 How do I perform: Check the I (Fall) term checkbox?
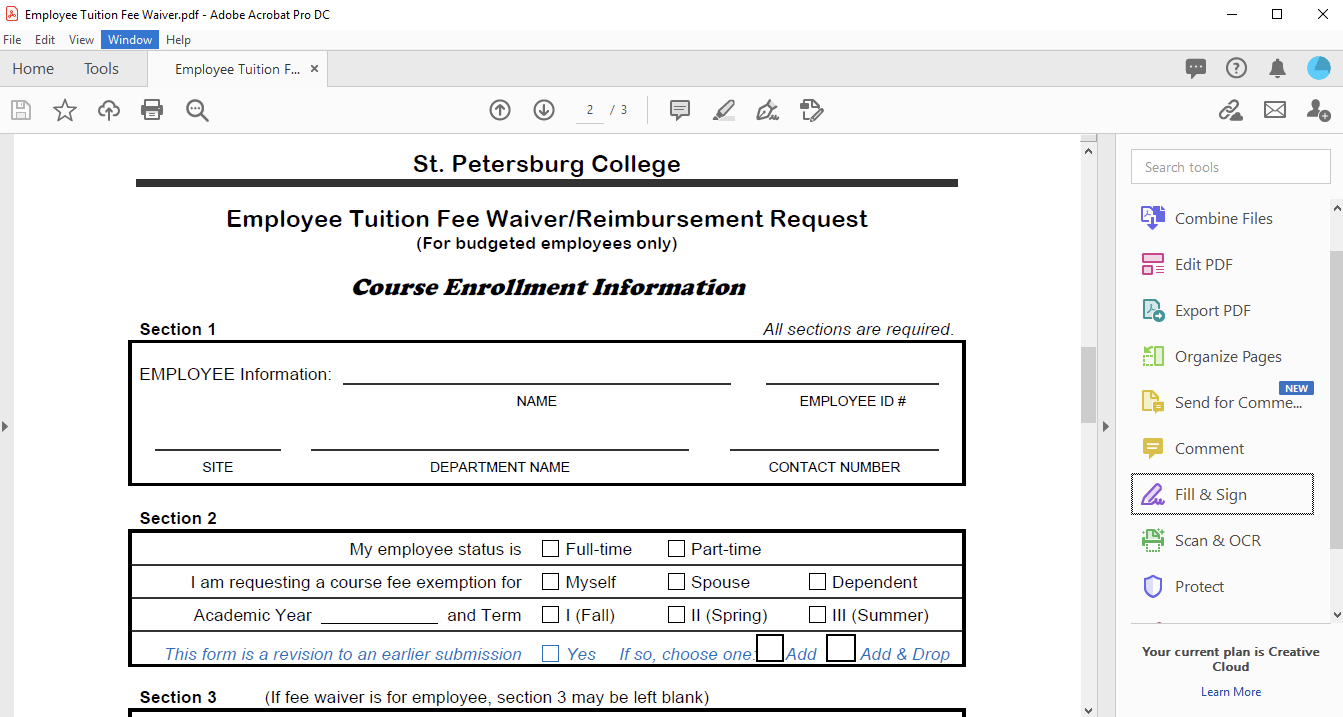coord(550,614)
